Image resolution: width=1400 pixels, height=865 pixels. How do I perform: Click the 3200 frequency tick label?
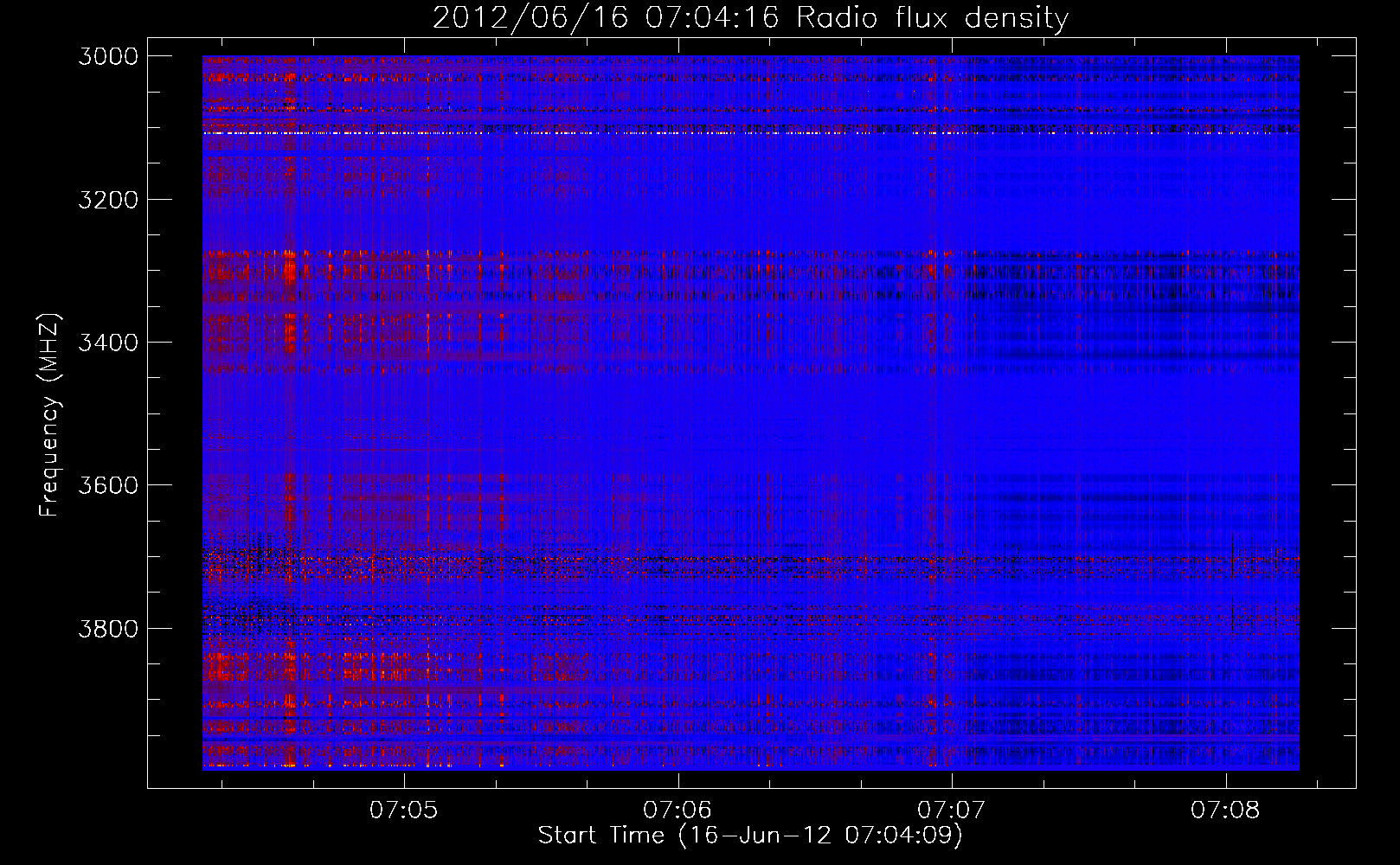tap(108, 200)
